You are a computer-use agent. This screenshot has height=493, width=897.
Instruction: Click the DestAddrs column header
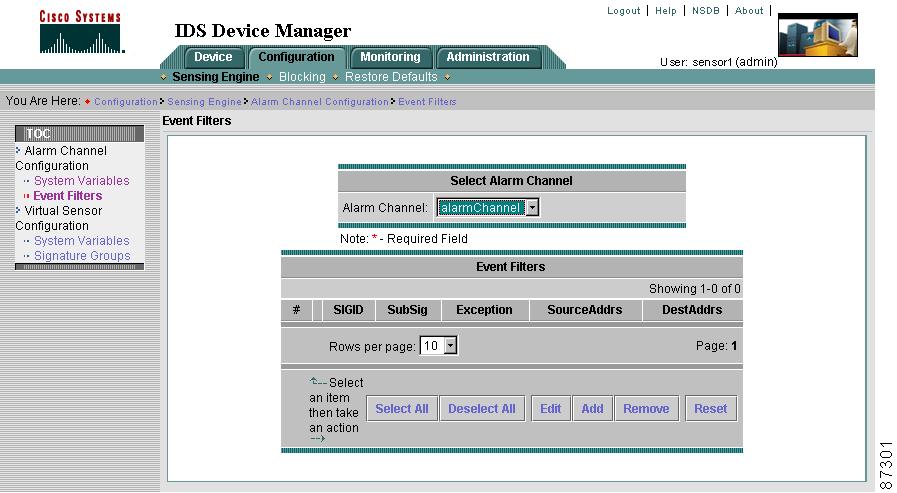[x=692, y=310]
